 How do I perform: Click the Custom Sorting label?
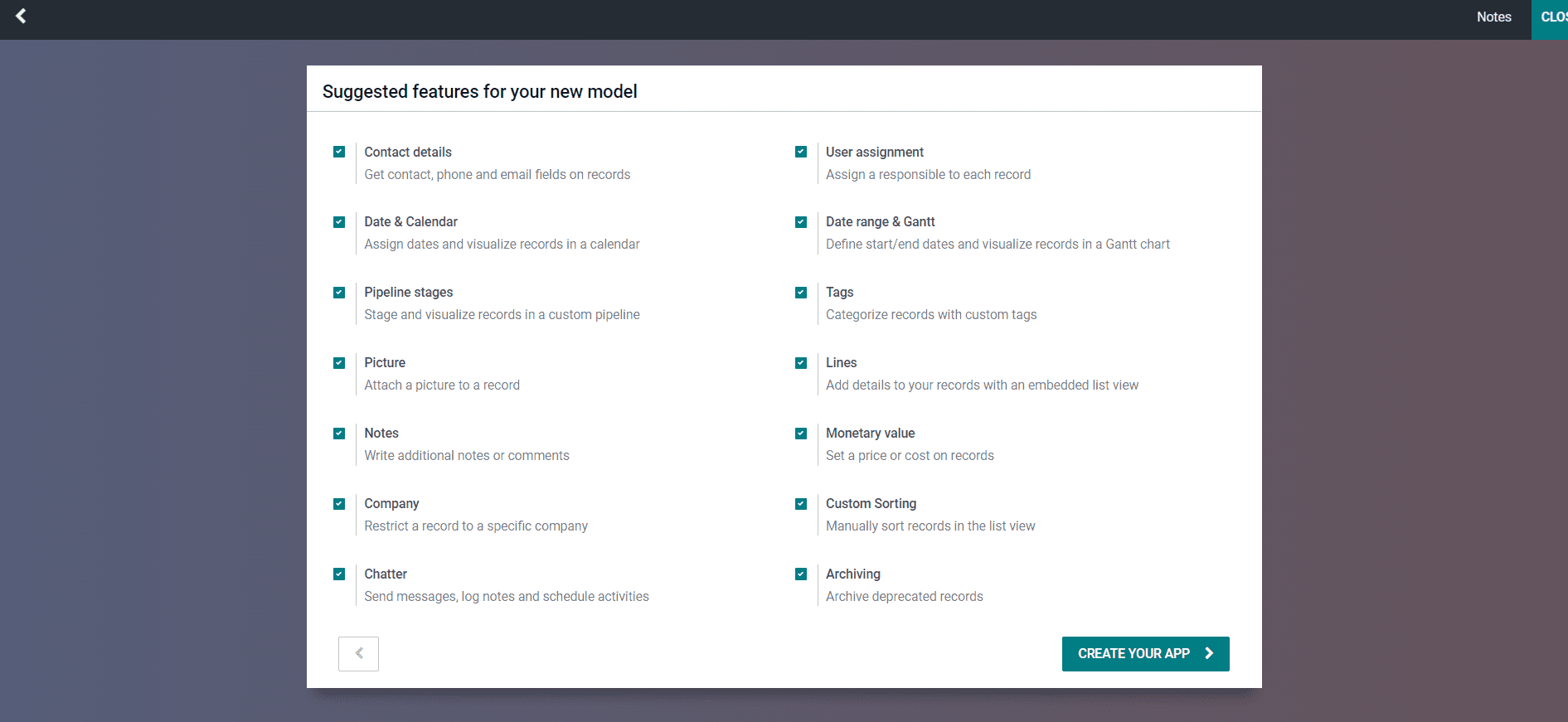click(x=871, y=503)
